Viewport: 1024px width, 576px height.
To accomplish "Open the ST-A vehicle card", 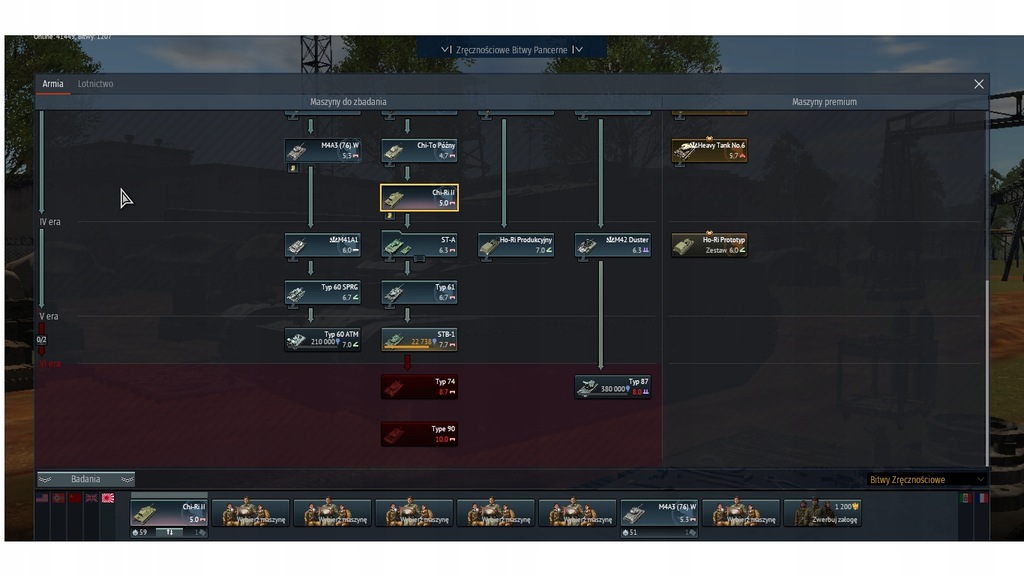I will (419, 245).
